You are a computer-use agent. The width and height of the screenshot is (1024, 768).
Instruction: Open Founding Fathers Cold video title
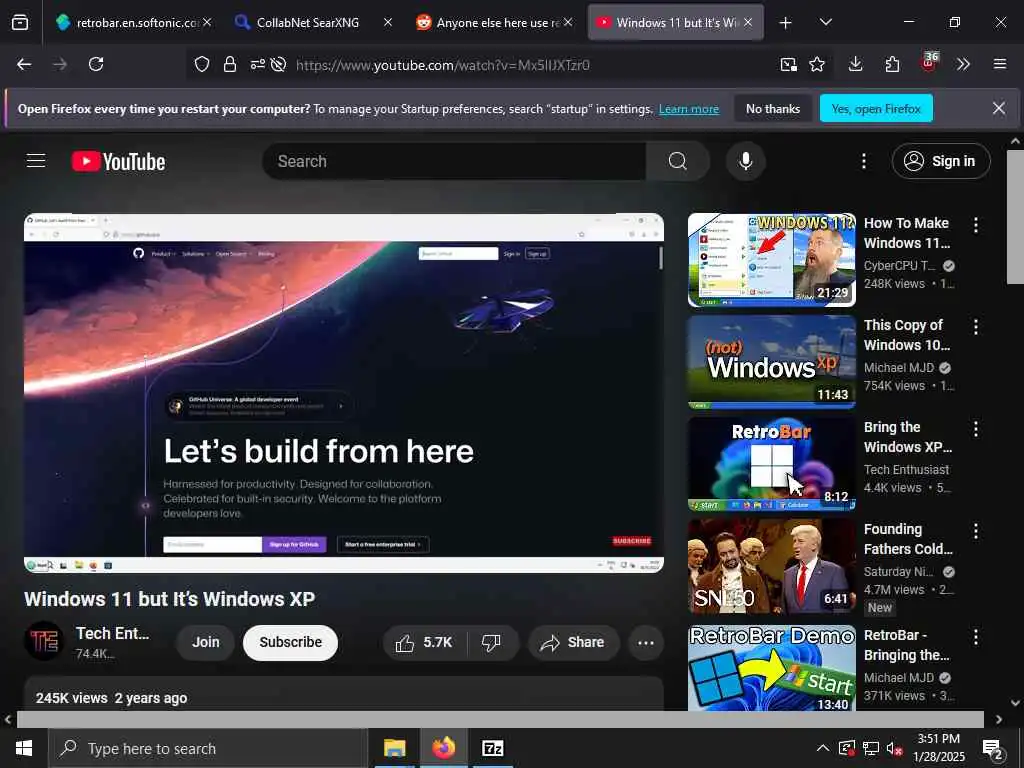[x=908, y=539]
